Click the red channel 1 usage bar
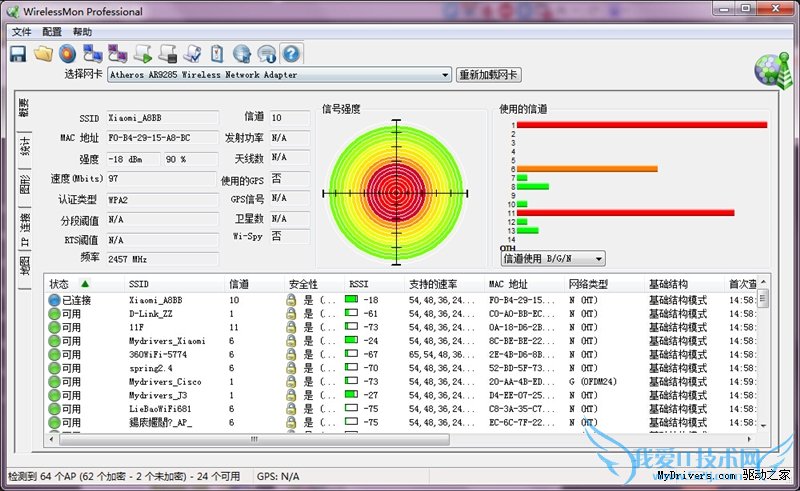The width and height of the screenshot is (800, 491). pyautogui.click(x=640, y=125)
